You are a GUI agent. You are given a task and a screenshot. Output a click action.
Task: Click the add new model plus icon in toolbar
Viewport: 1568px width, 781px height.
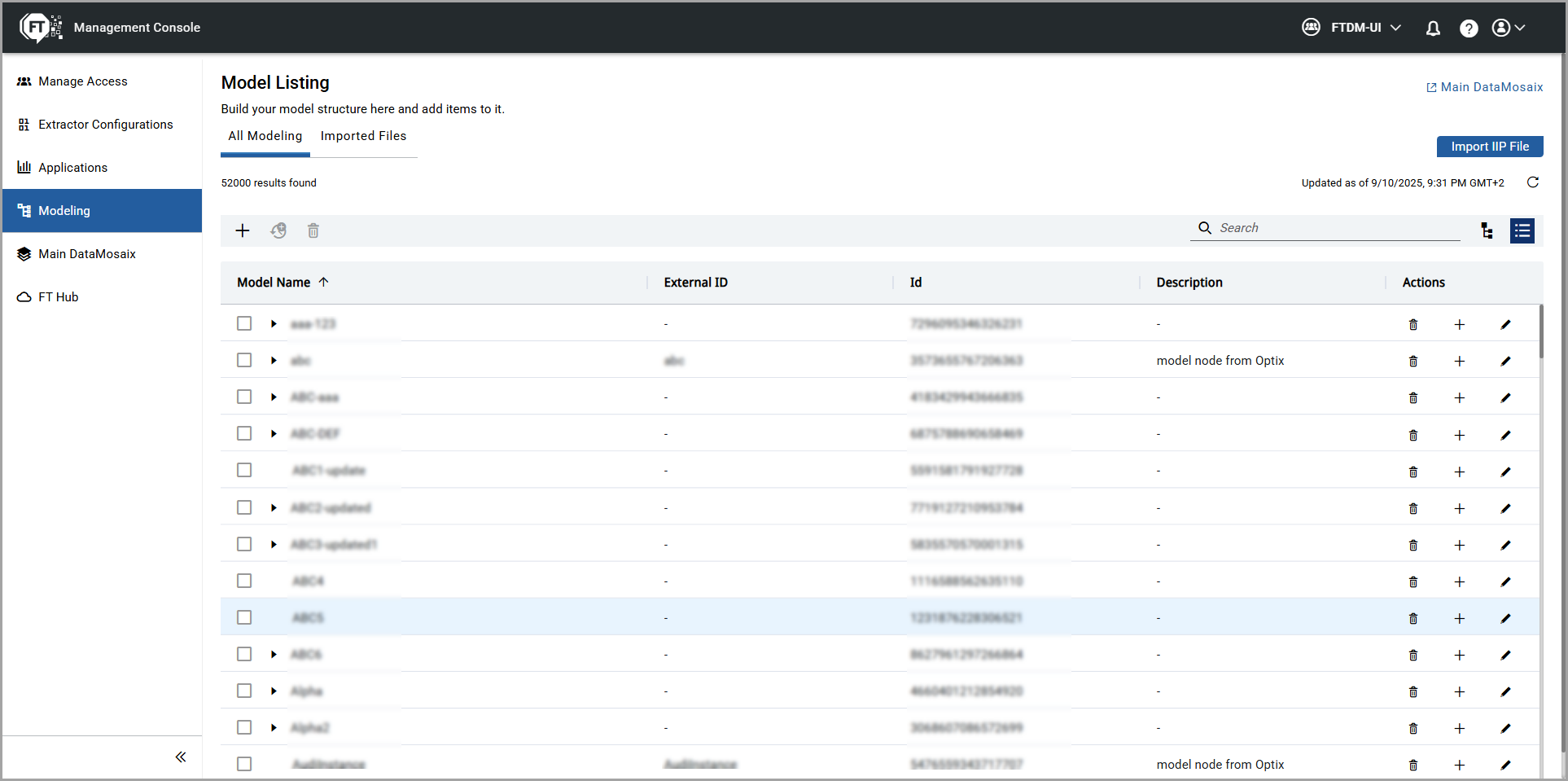click(x=243, y=230)
